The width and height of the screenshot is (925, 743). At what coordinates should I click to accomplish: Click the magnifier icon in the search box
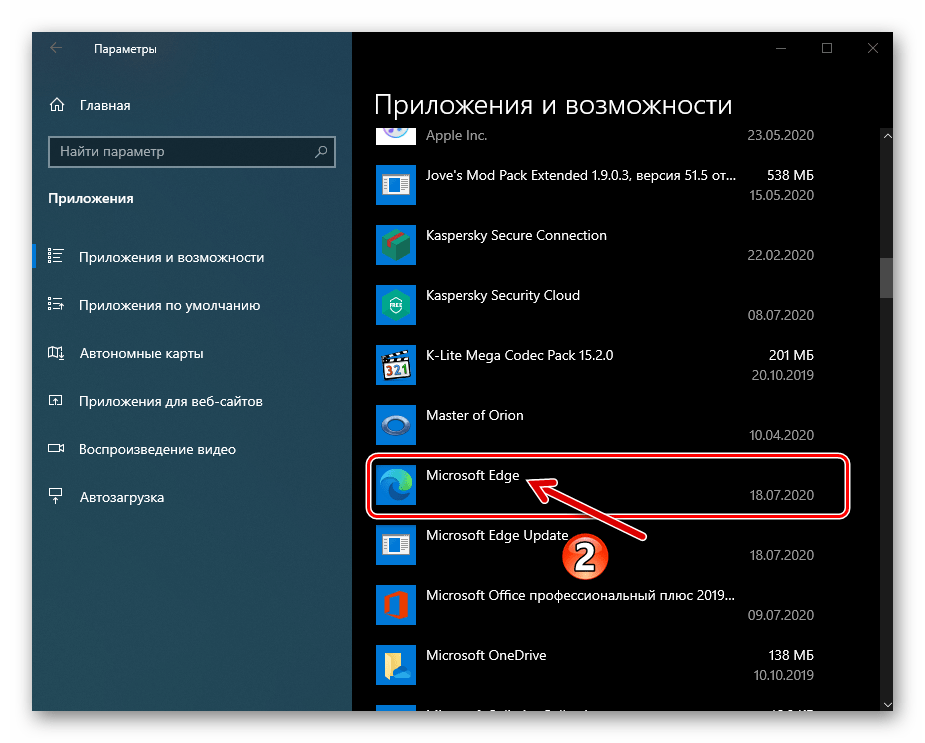(321, 152)
